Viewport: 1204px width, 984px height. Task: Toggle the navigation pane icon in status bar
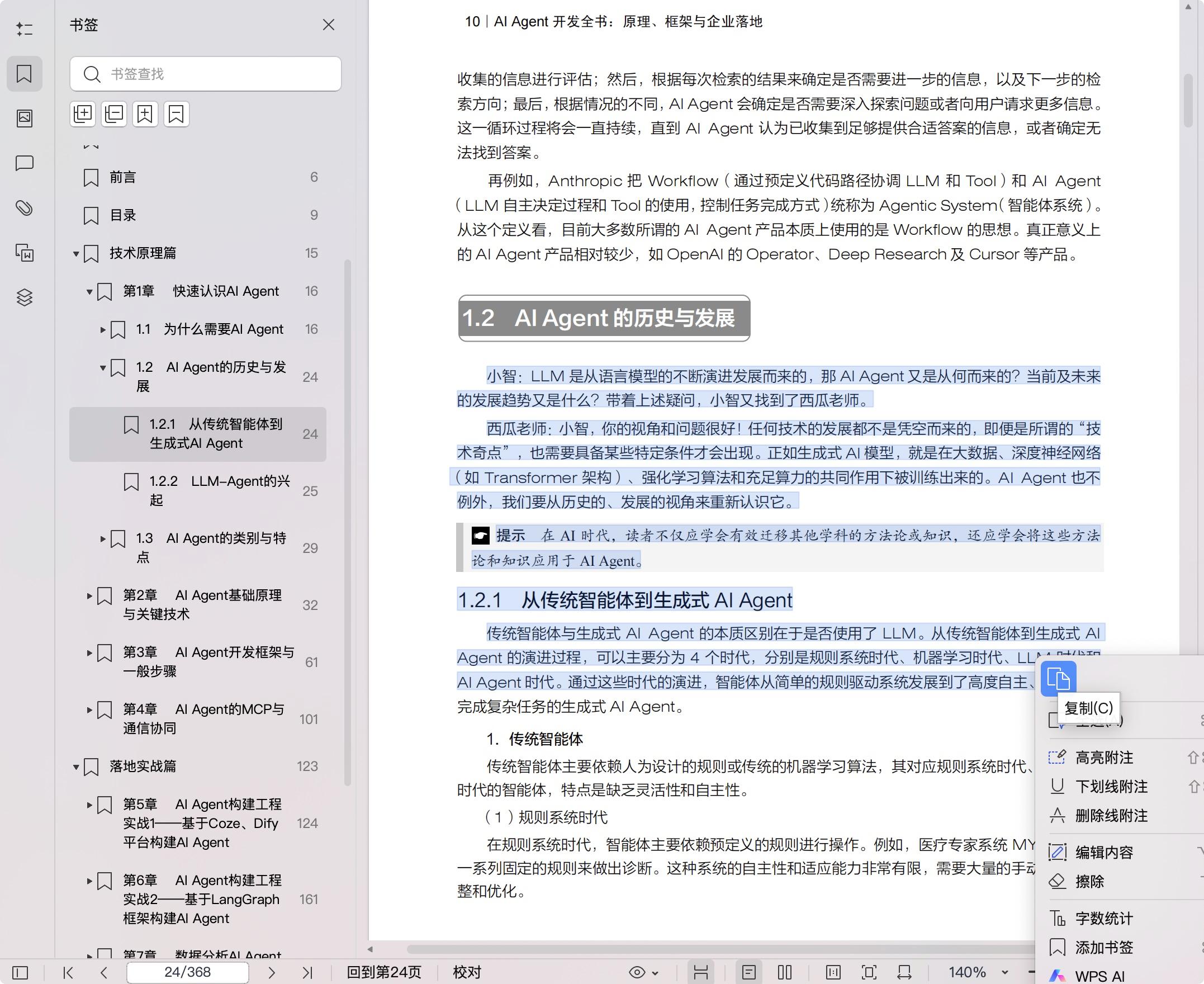(x=20, y=973)
